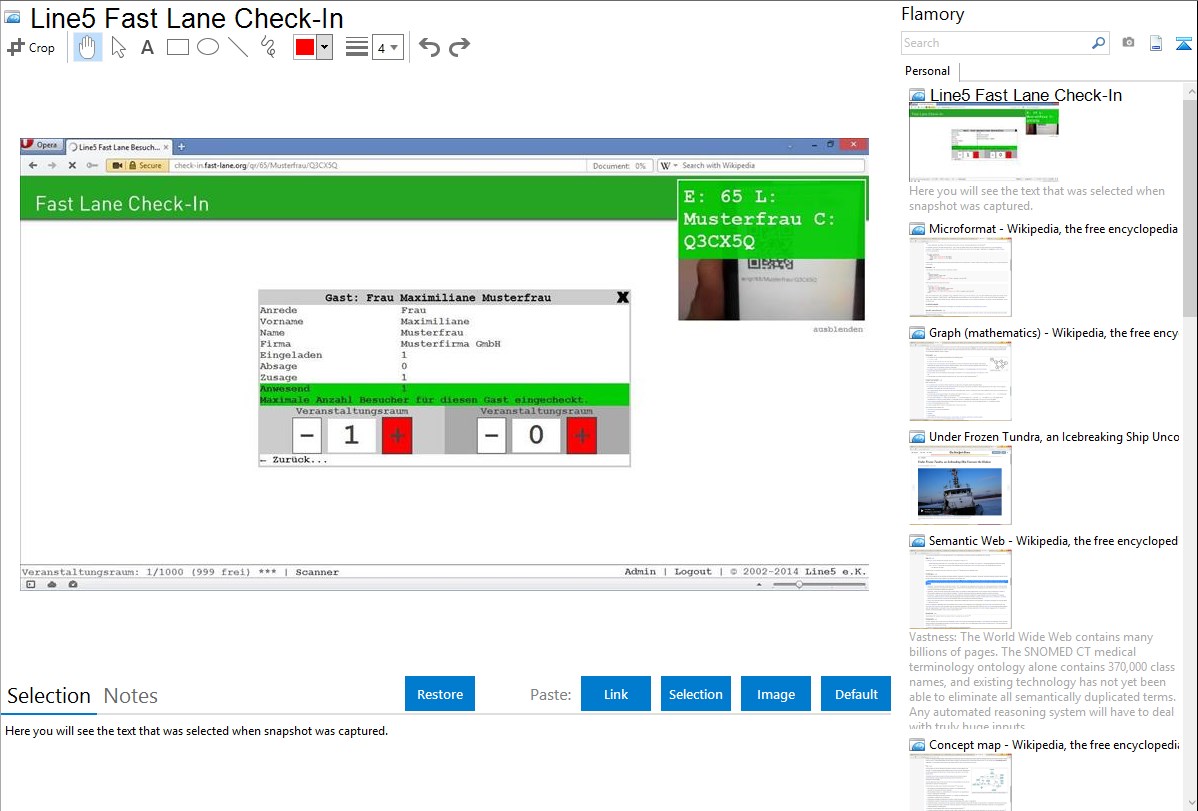Select the text annotation tool

147,47
